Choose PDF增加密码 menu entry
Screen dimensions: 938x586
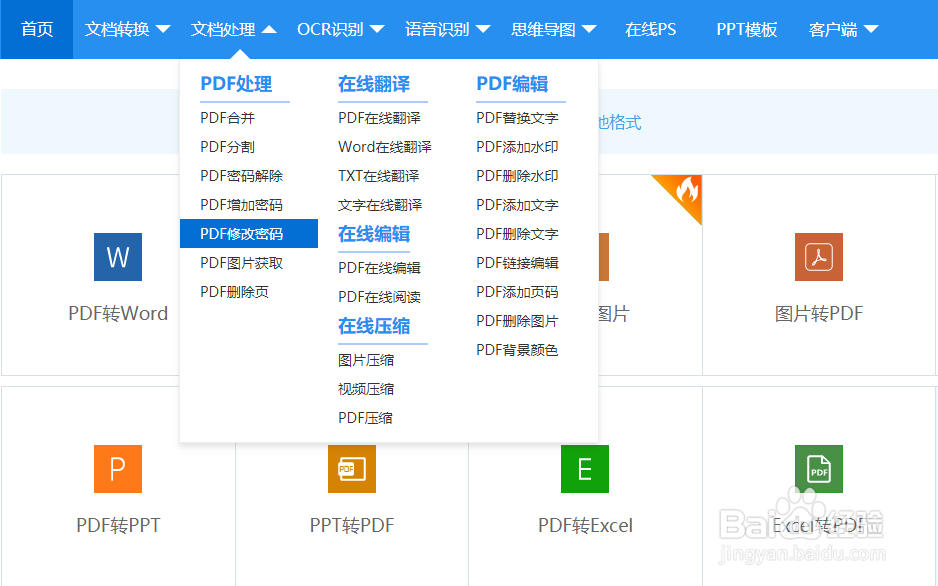[x=241, y=205]
